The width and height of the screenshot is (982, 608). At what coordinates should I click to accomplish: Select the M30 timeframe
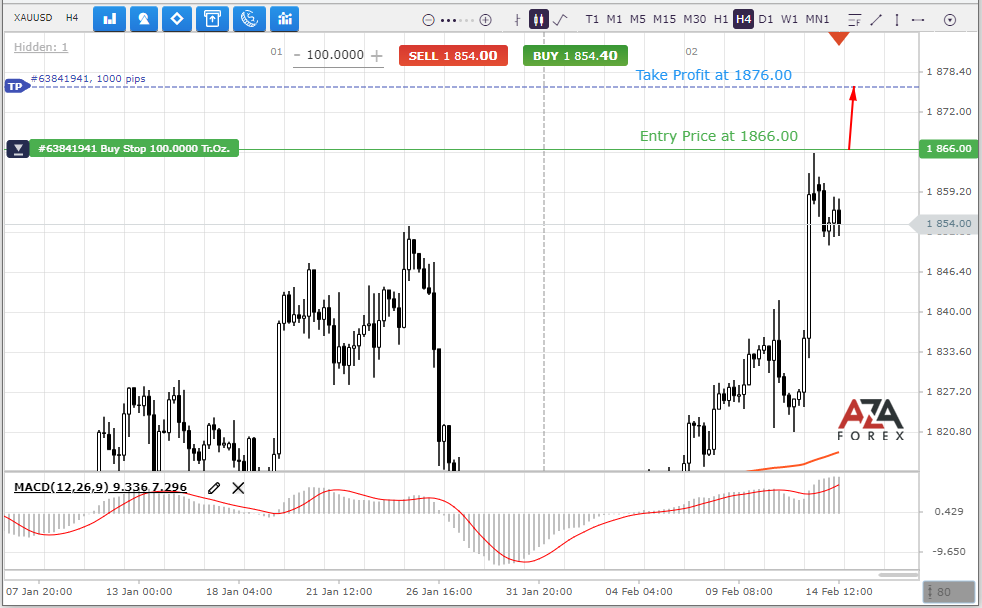[x=695, y=19]
